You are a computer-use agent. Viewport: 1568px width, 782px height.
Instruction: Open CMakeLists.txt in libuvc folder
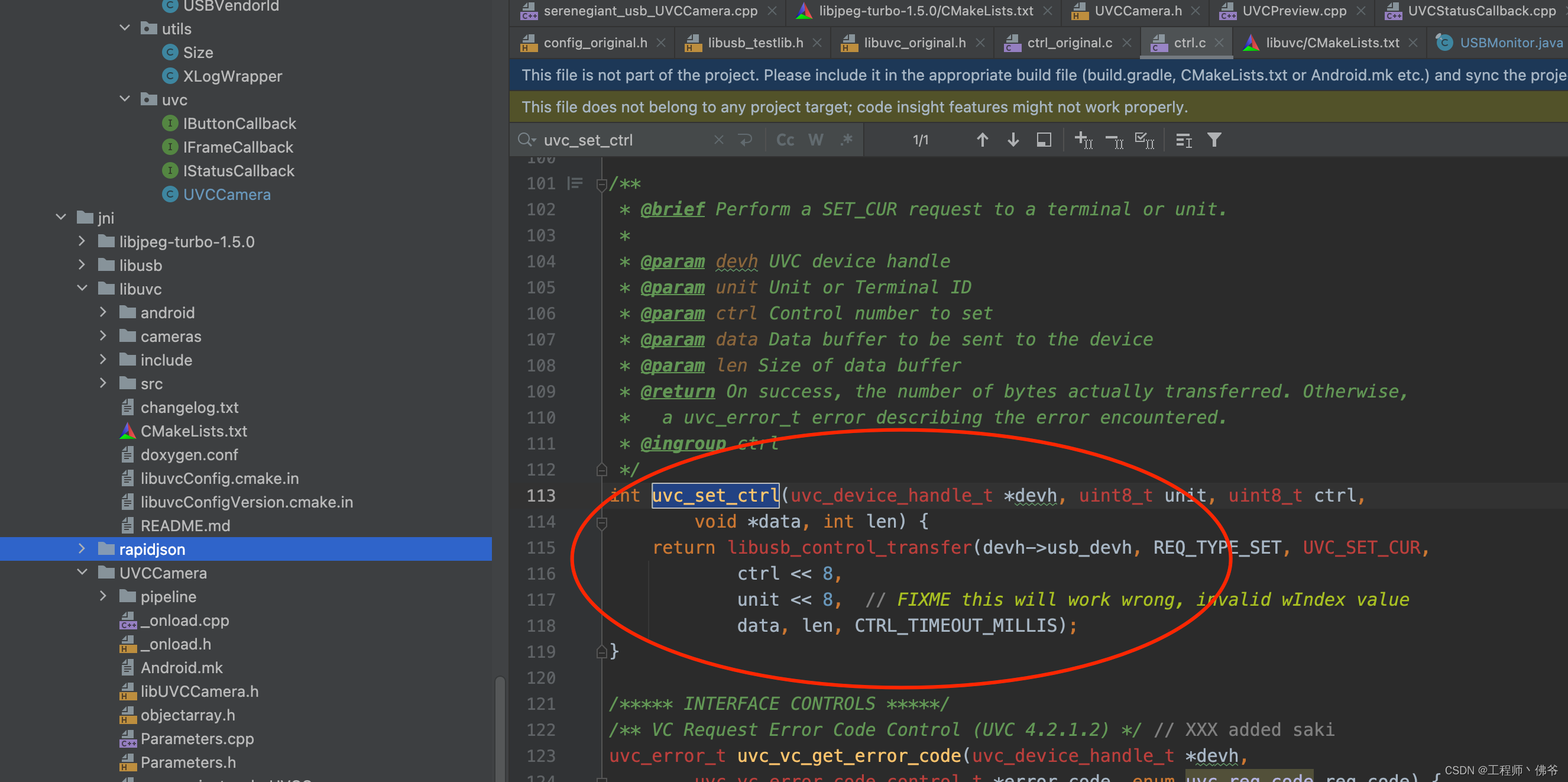point(193,431)
